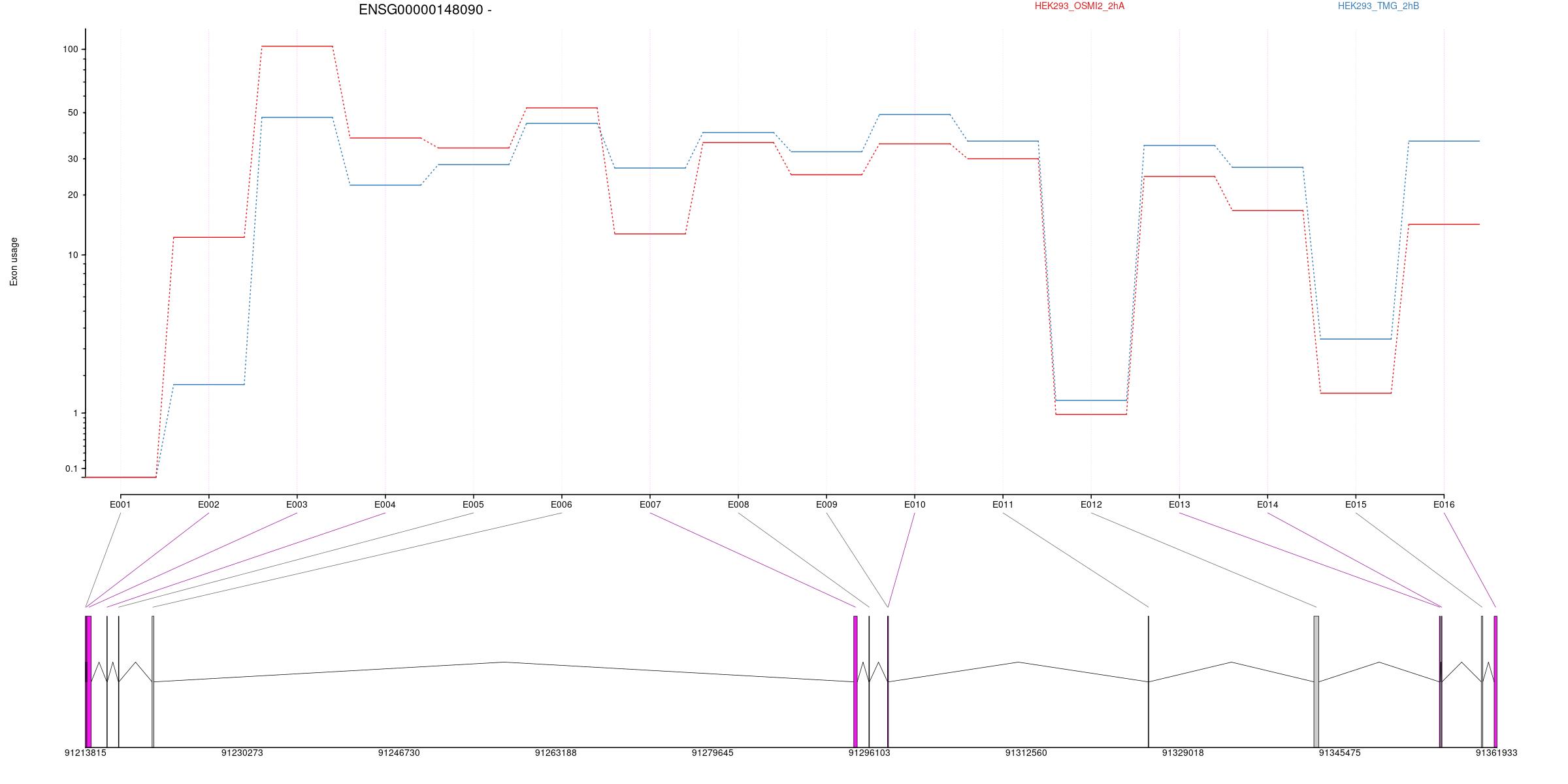The height and width of the screenshot is (784, 1568).
Task: Click exon label E007
Action: pos(650,504)
